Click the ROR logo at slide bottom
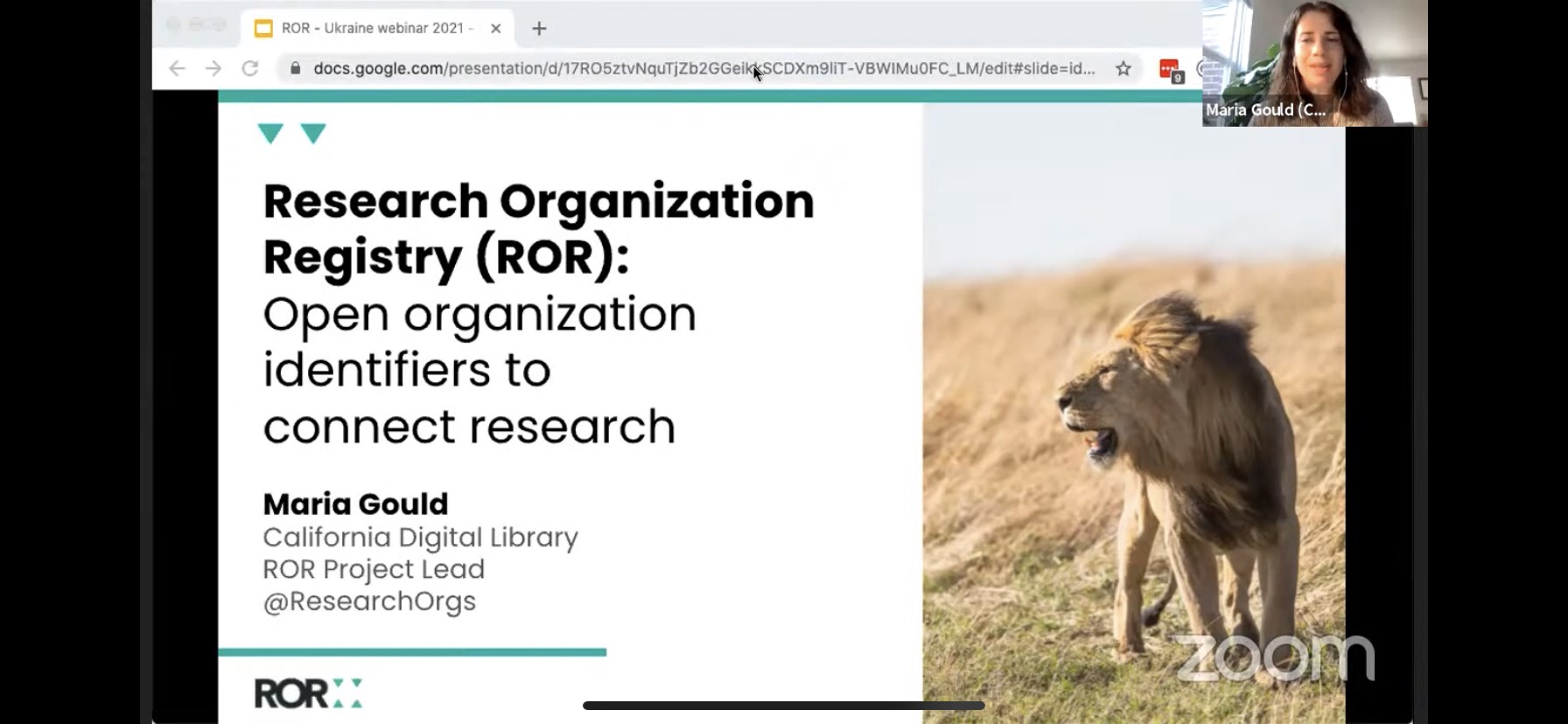The image size is (1568, 724). click(x=307, y=693)
